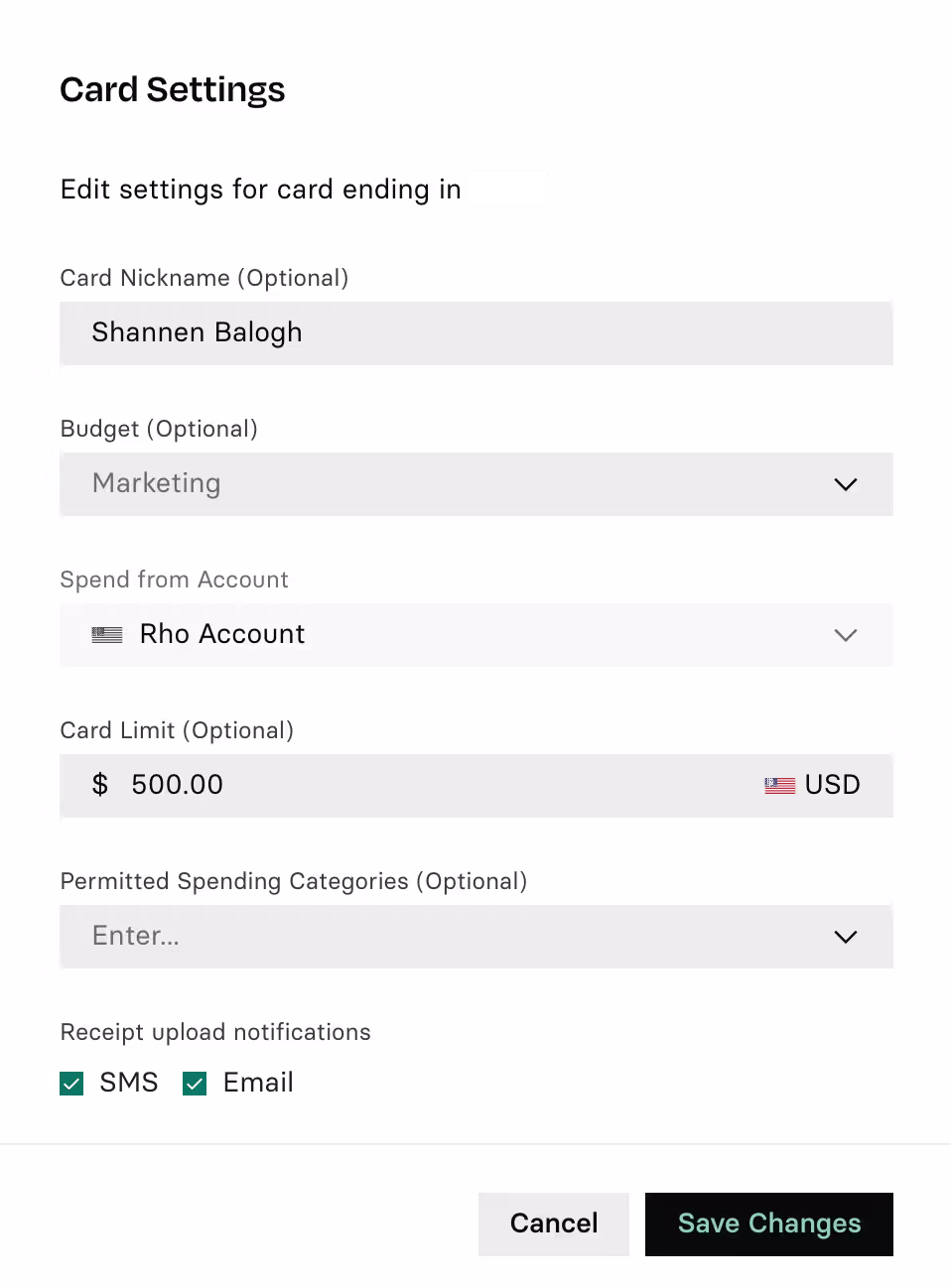Click the USD flag icon in Card Limit

(x=780, y=786)
